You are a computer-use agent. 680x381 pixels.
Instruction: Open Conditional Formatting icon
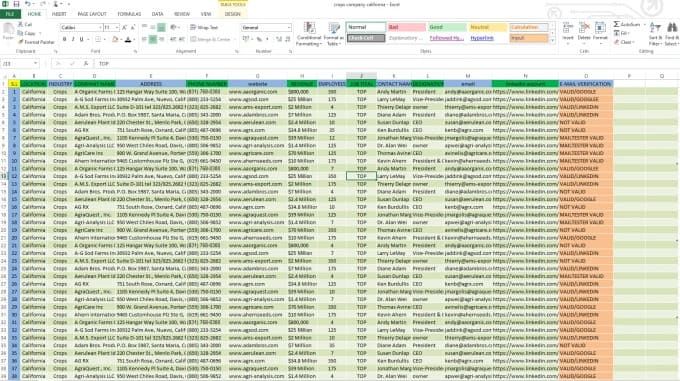coord(309,29)
